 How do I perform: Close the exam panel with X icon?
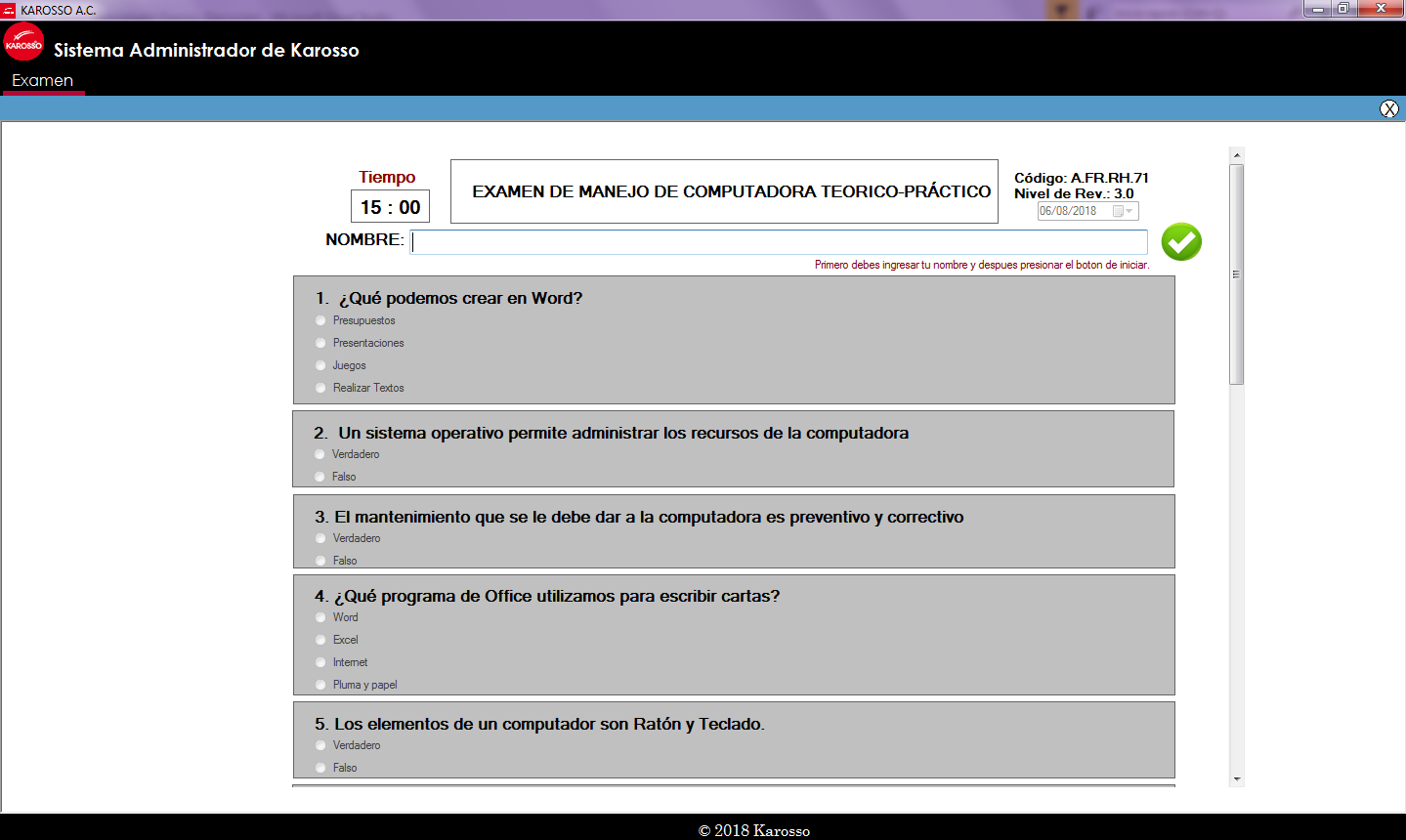1388,108
